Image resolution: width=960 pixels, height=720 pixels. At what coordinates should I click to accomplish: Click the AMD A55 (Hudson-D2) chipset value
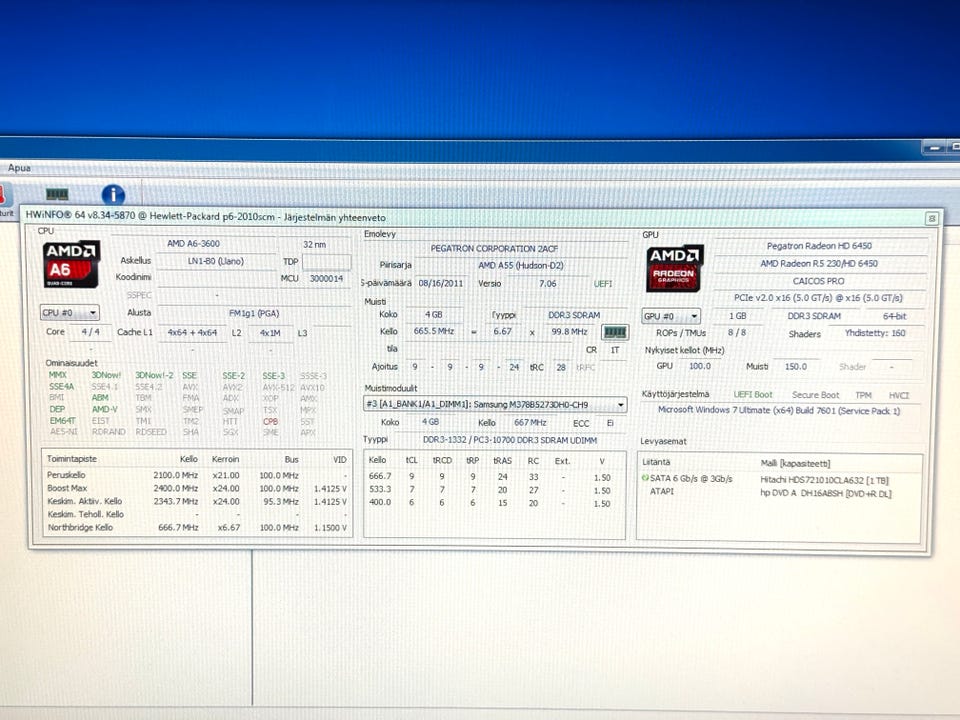pos(520,266)
